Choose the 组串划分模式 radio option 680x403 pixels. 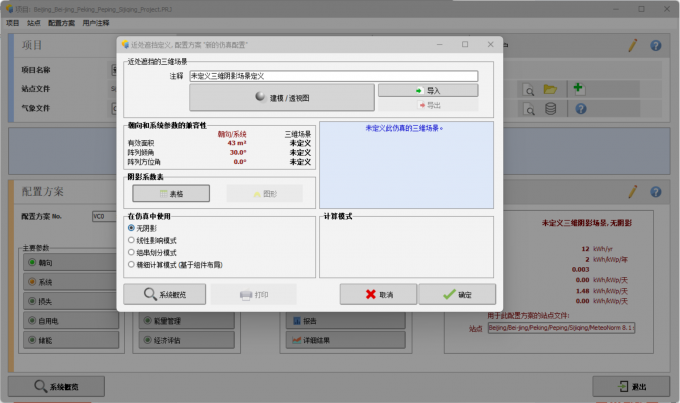131,252
